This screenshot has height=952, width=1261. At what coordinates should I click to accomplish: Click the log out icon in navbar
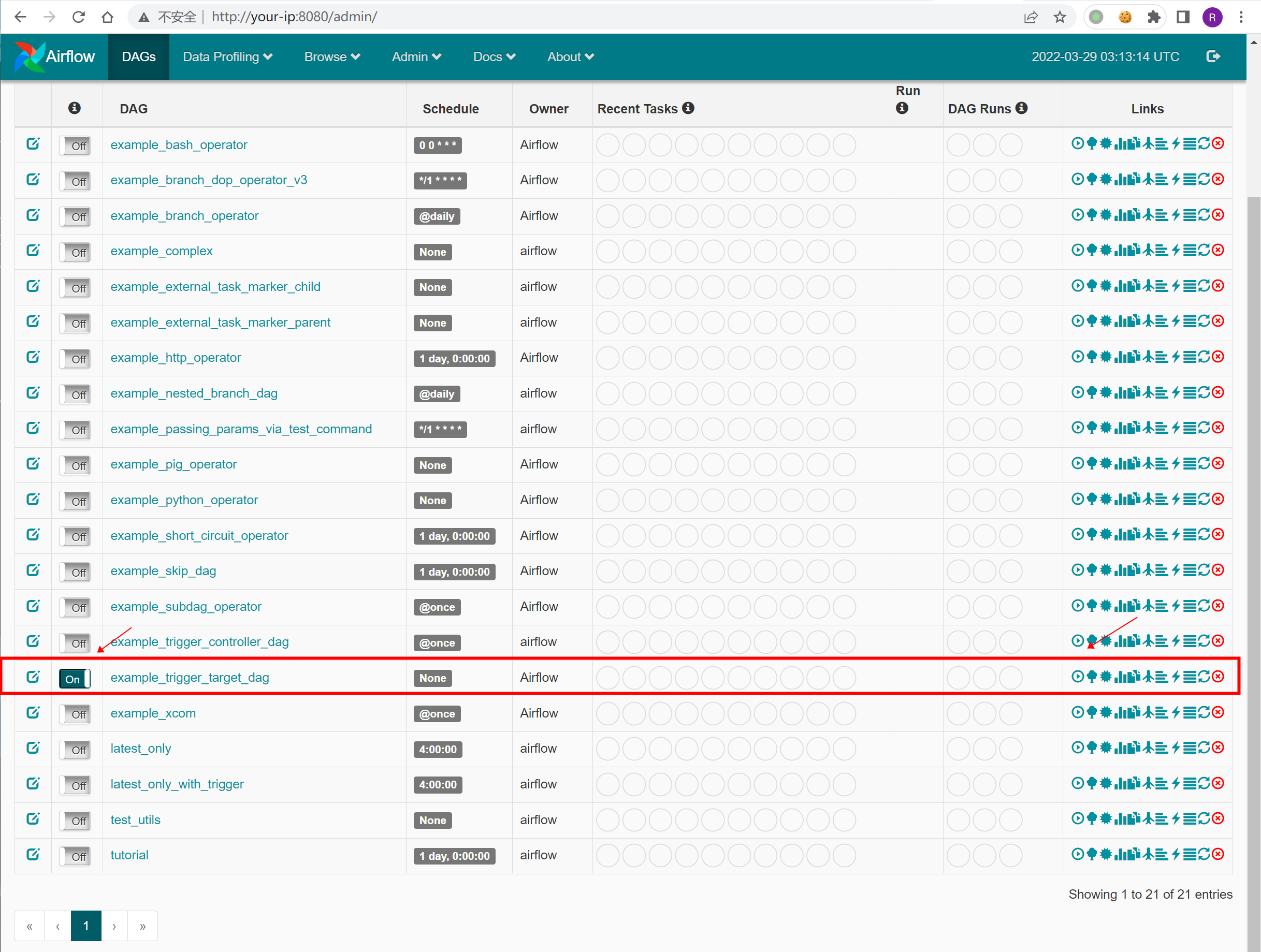[1213, 56]
